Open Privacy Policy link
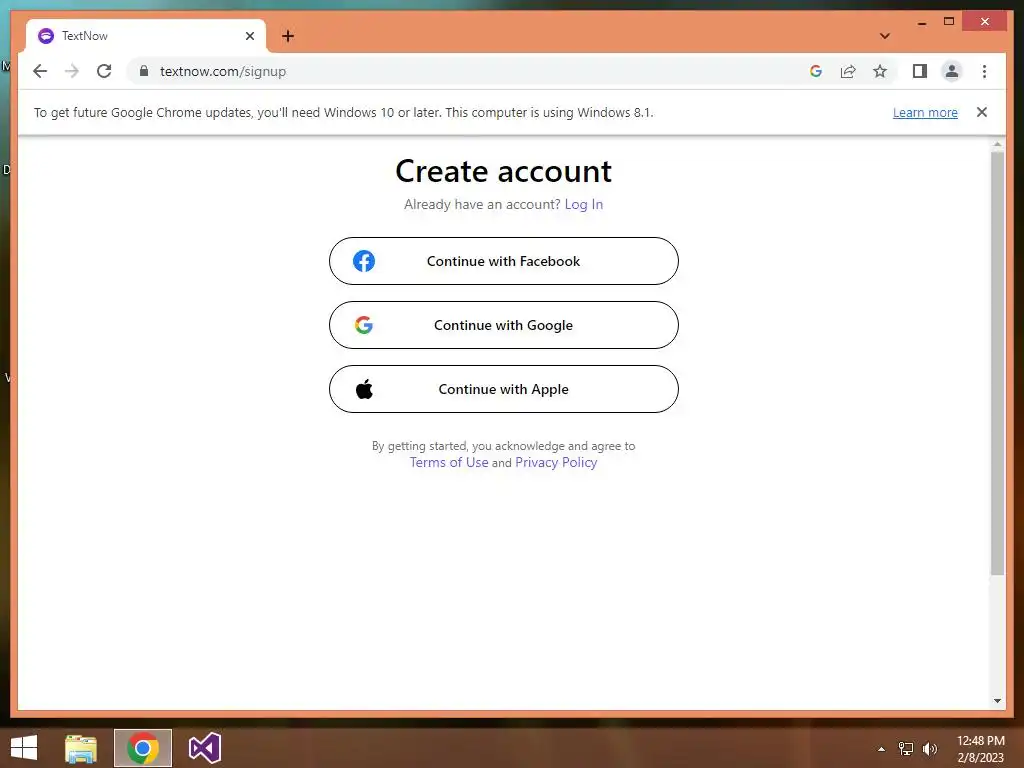This screenshot has height=768, width=1024. point(556,462)
